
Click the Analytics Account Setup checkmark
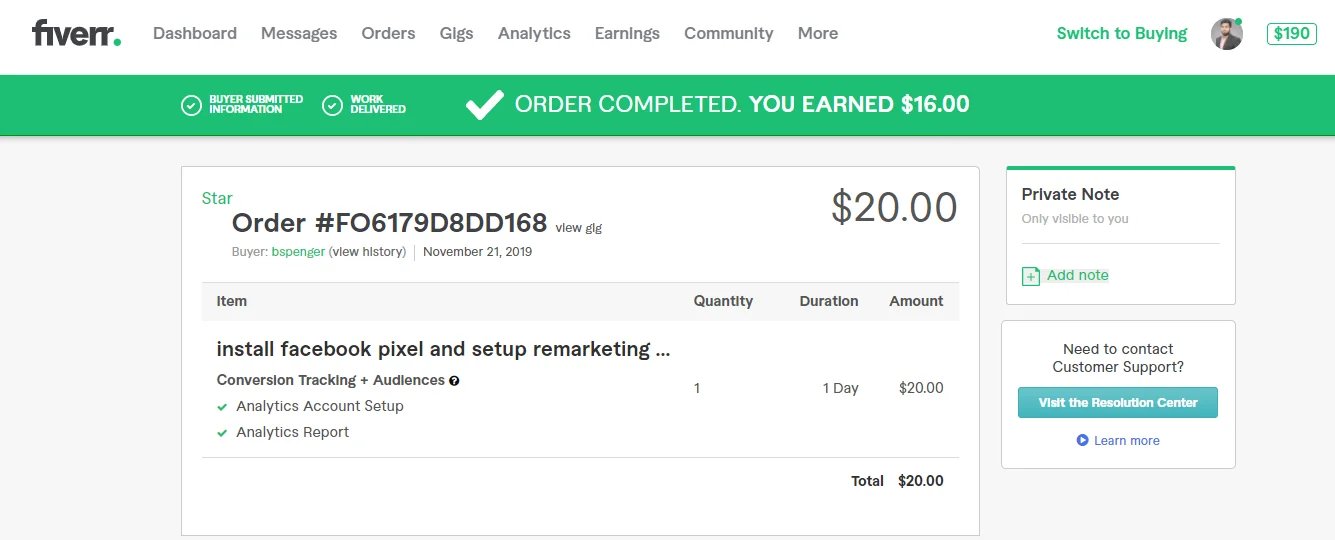tap(222, 407)
